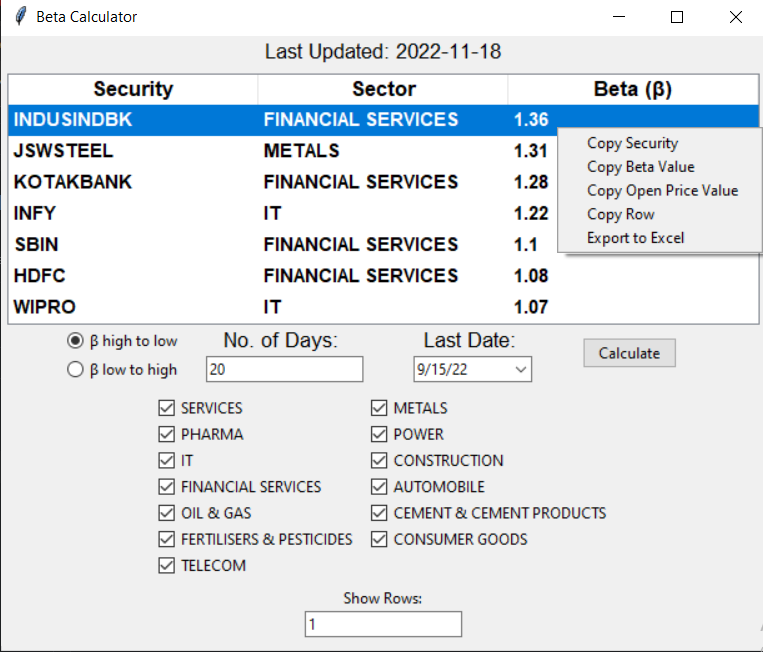
Task: Uncheck the METALS sector checkbox
Action: (x=379, y=408)
